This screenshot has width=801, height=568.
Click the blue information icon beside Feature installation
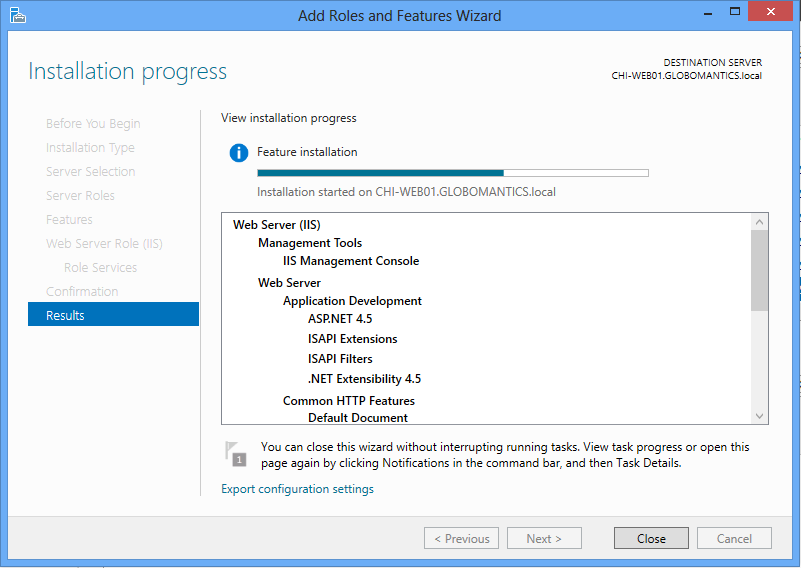[x=239, y=153]
